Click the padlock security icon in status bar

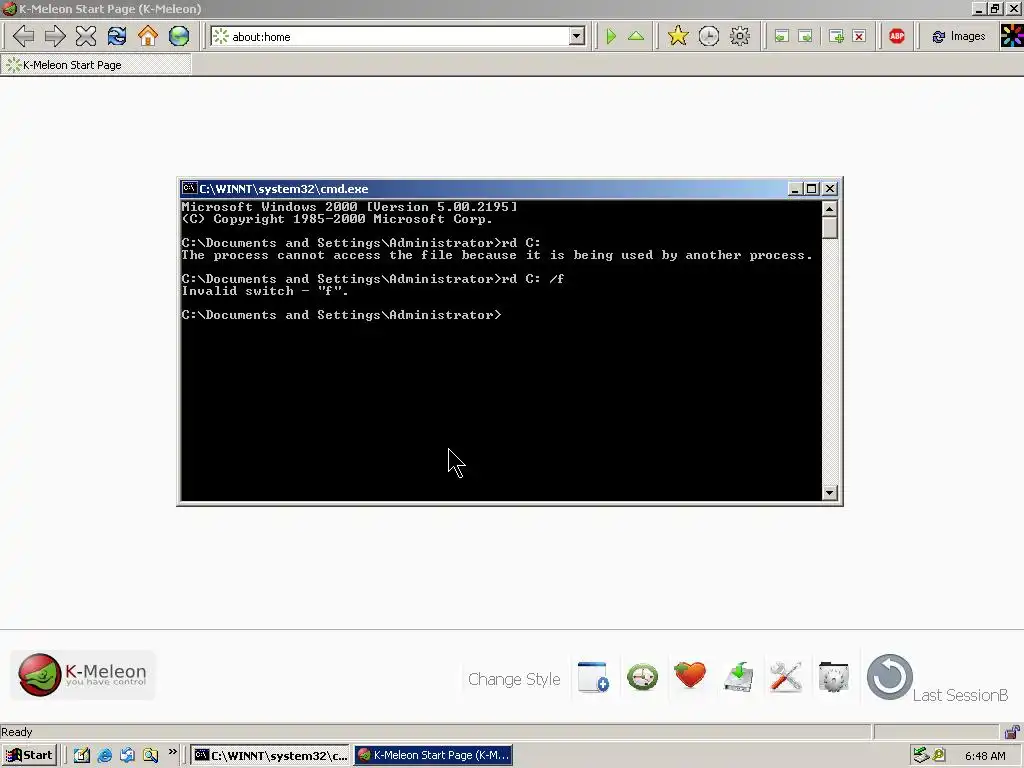1012,732
